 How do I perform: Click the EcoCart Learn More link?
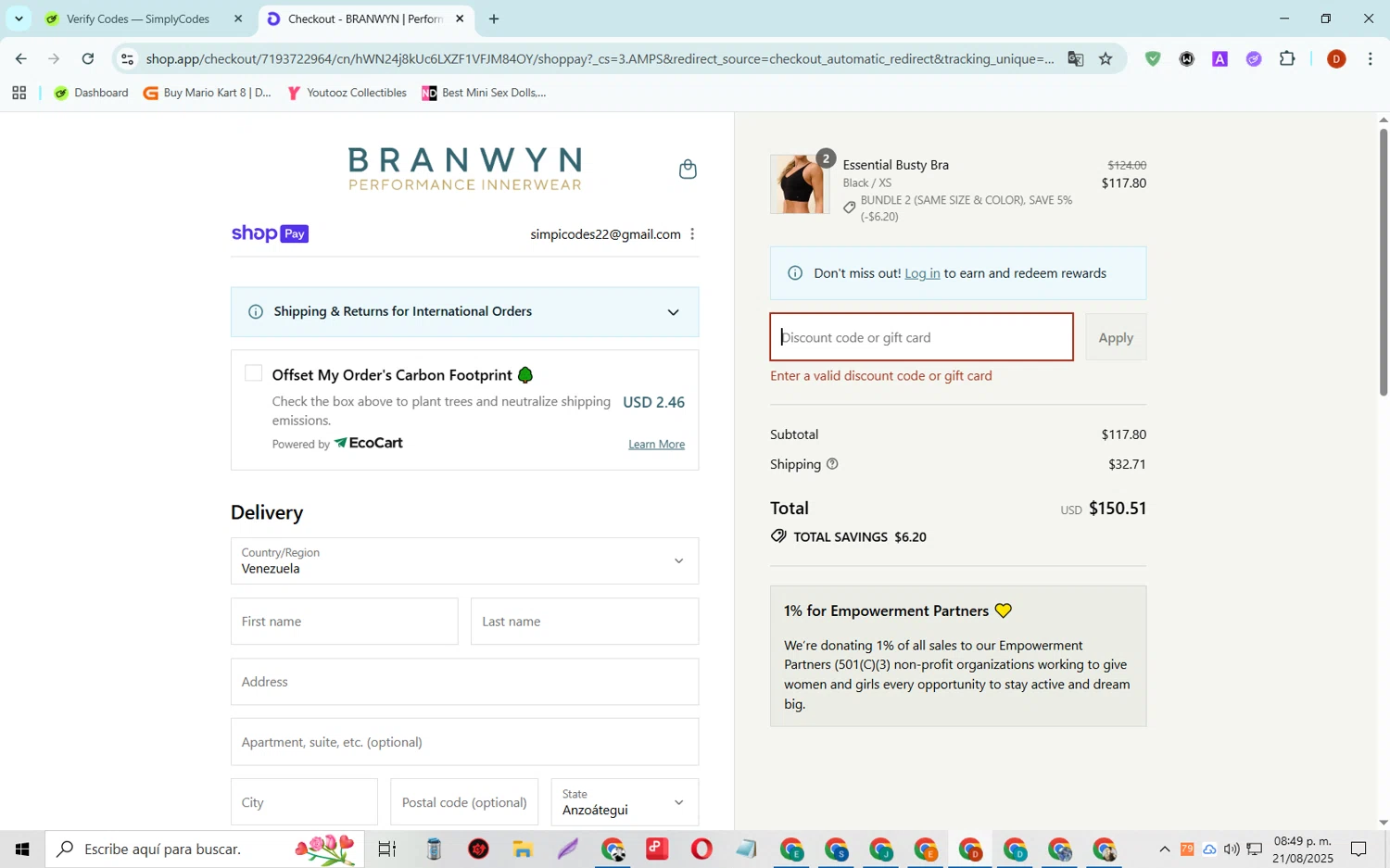(x=656, y=445)
